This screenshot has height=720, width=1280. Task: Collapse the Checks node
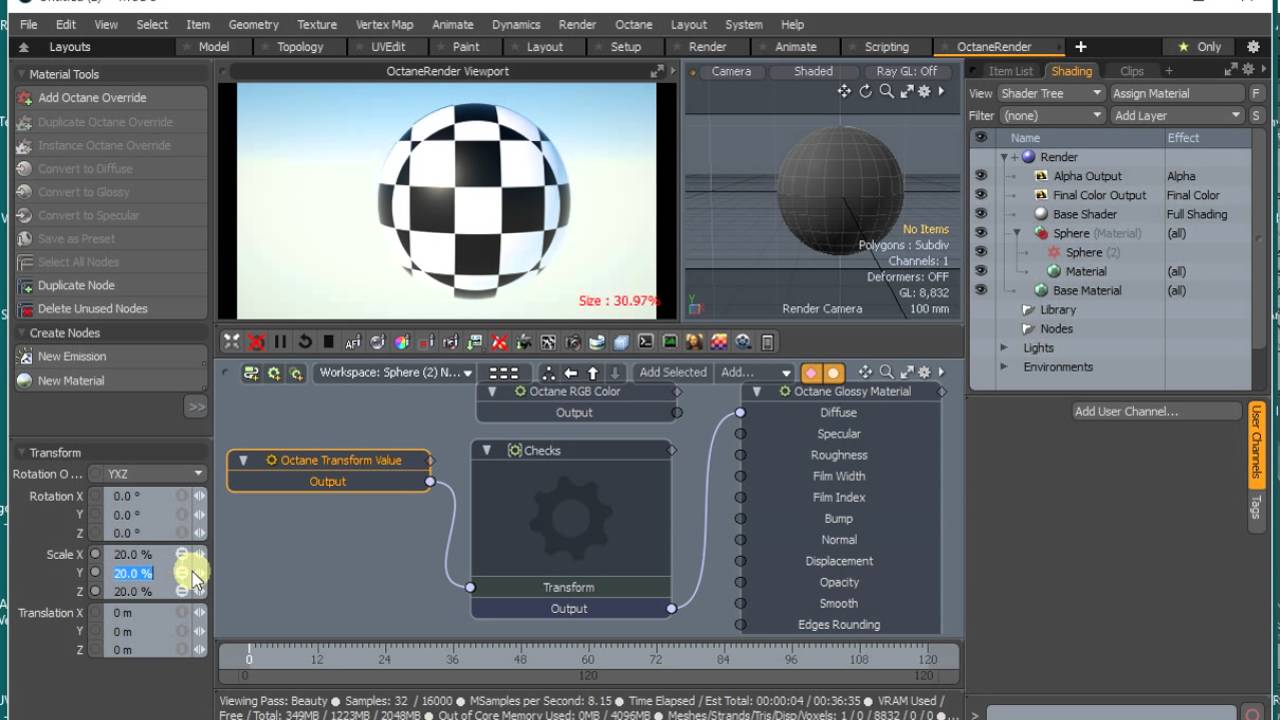[x=487, y=451]
